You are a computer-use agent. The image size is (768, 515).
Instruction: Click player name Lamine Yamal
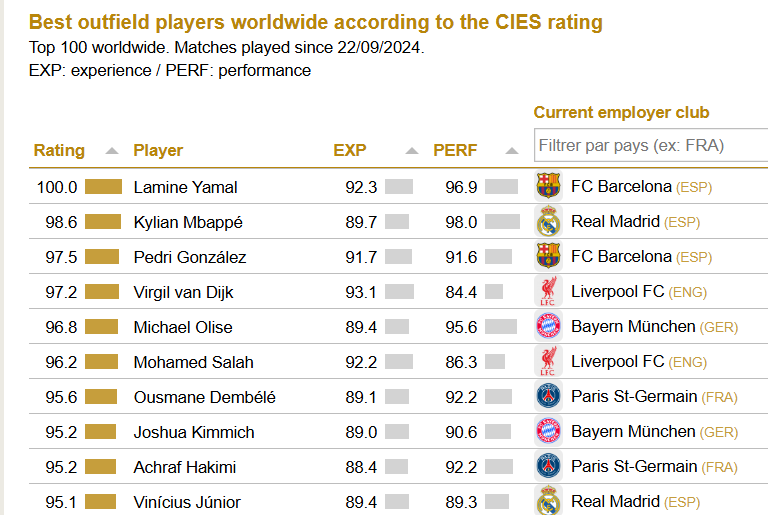pos(185,187)
